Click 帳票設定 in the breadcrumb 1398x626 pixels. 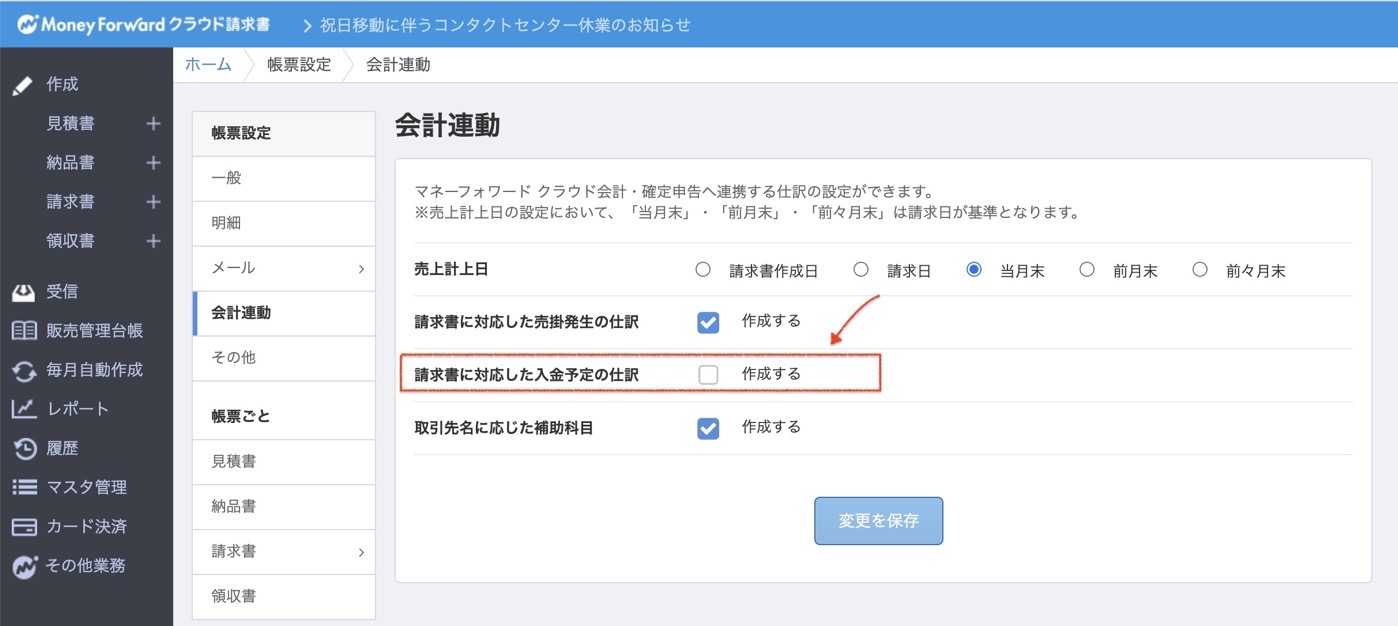pos(298,65)
